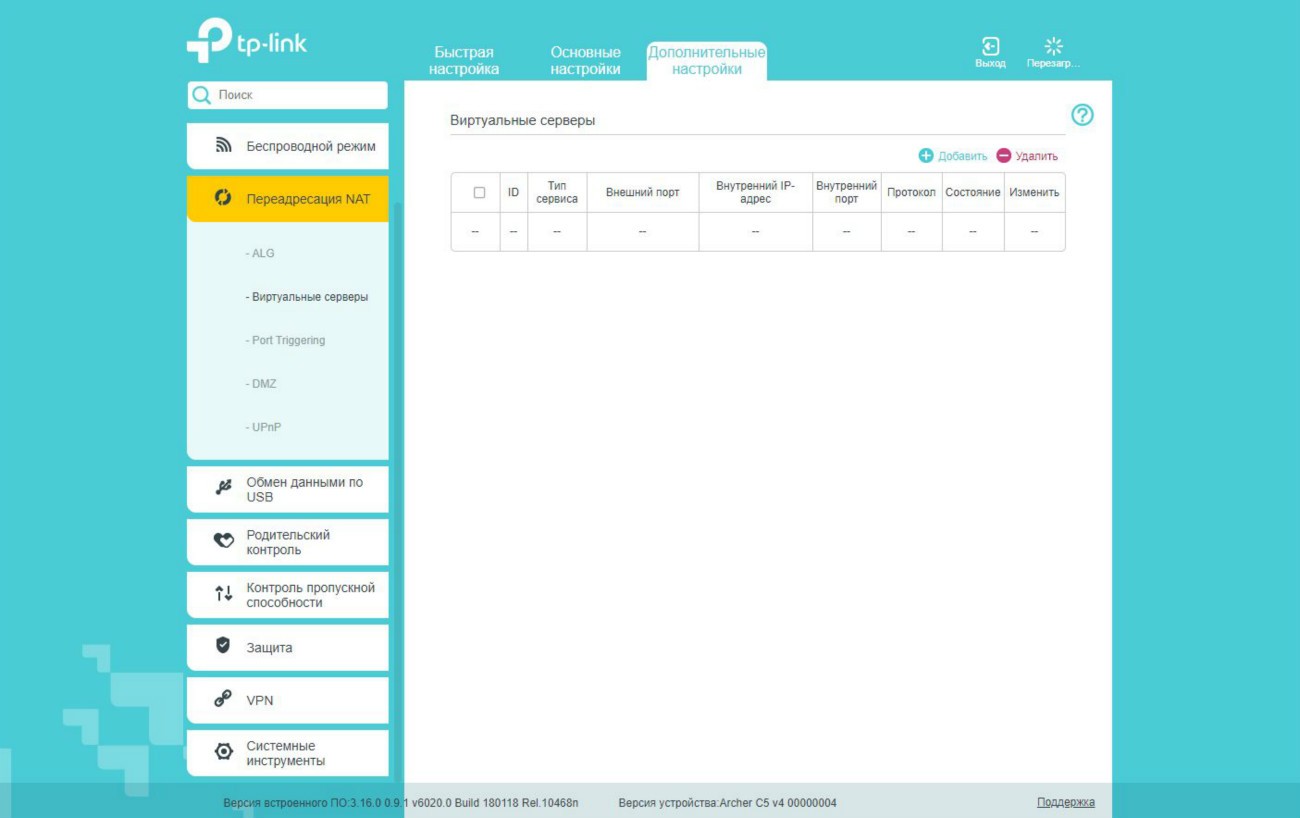Click the green plus Добавить icon
The height and width of the screenshot is (818, 1300).
(926, 156)
